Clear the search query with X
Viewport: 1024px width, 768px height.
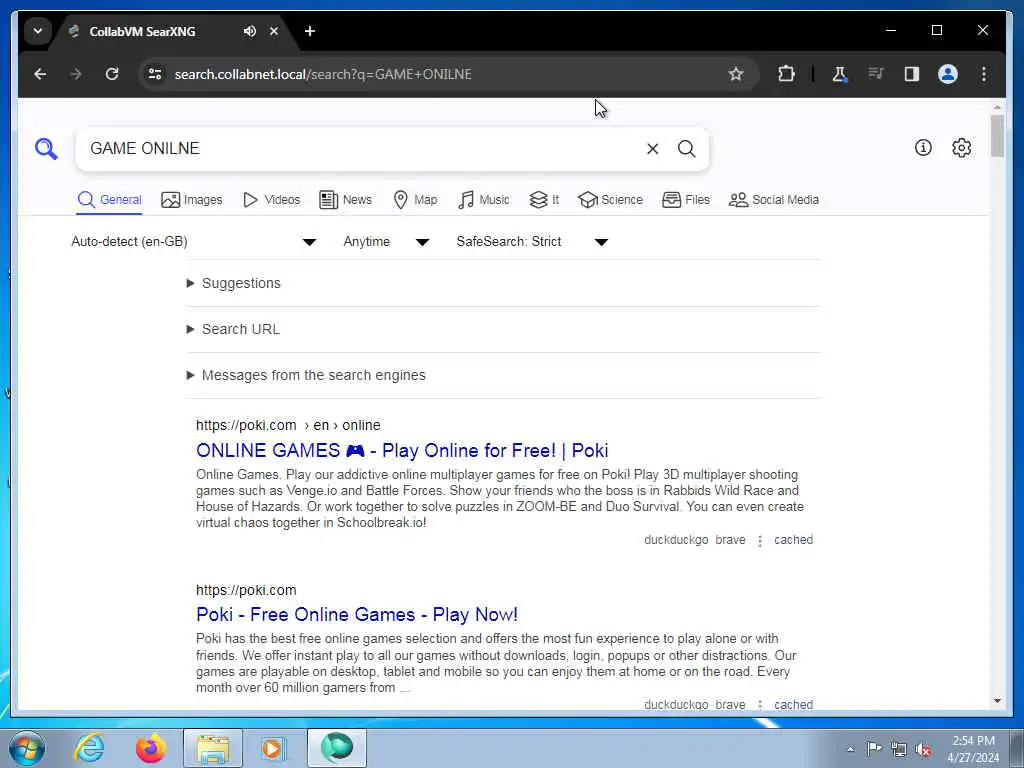[652, 149]
